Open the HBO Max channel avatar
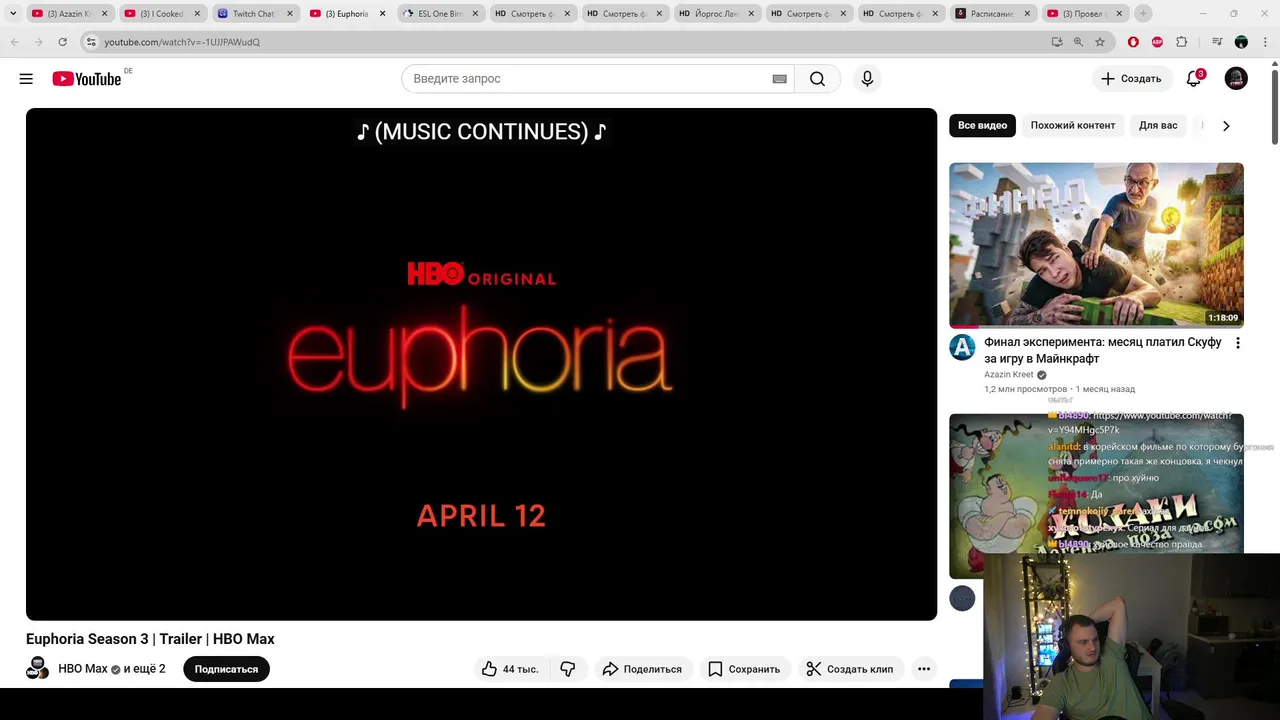 point(37,668)
